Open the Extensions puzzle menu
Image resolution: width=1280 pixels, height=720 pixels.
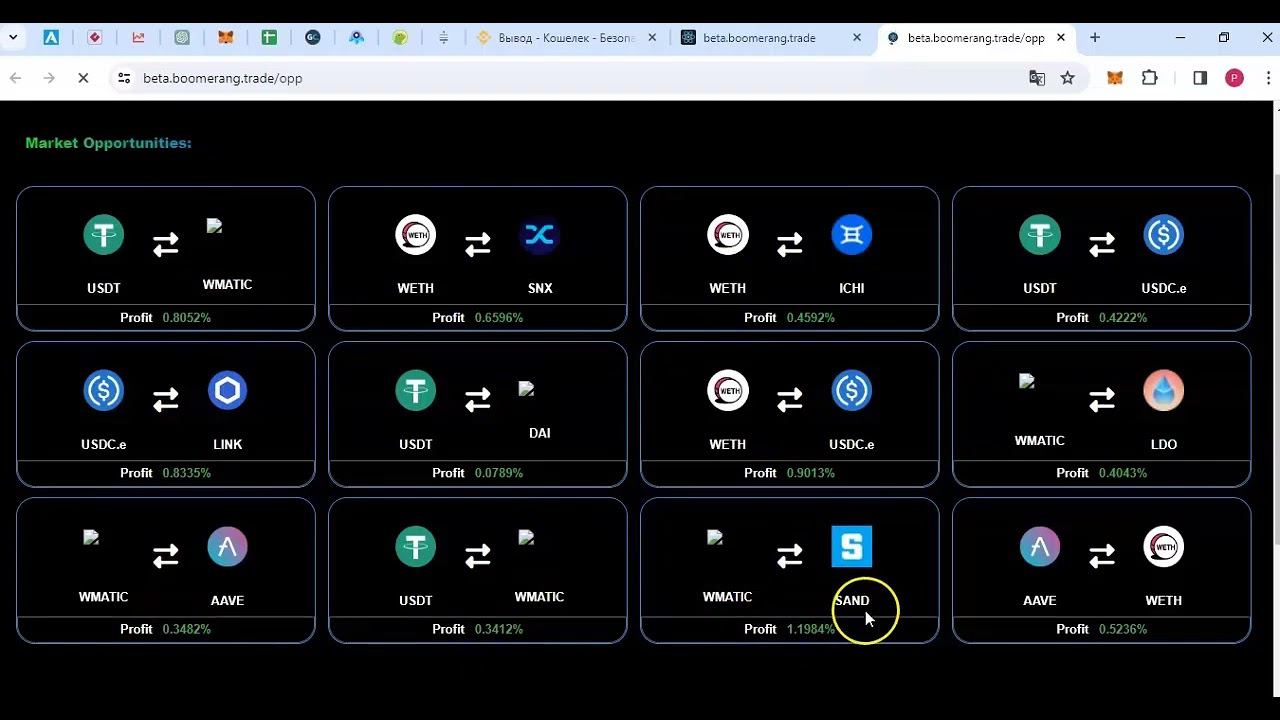click(1149, 78)
